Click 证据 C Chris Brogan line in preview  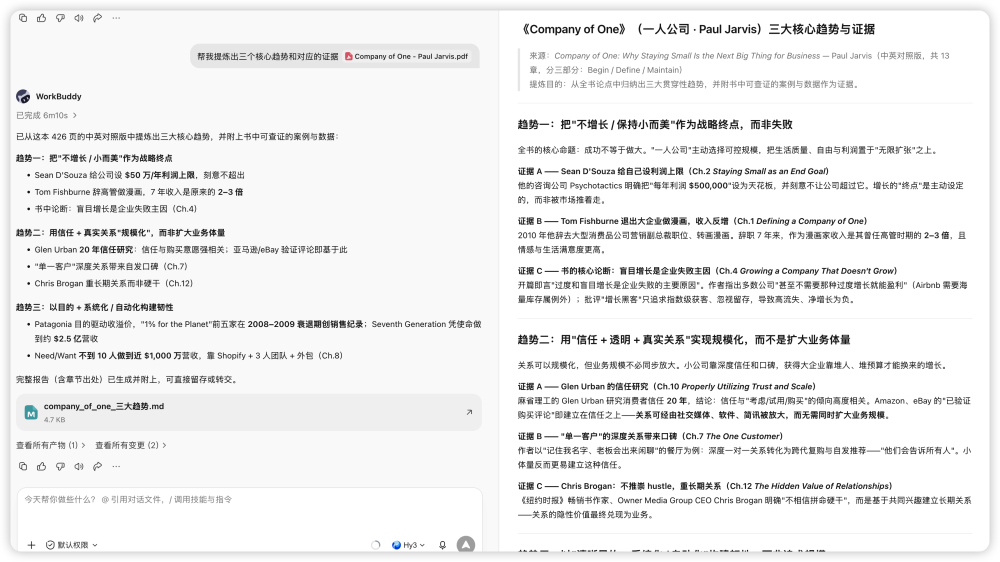(x=704, y=485)
